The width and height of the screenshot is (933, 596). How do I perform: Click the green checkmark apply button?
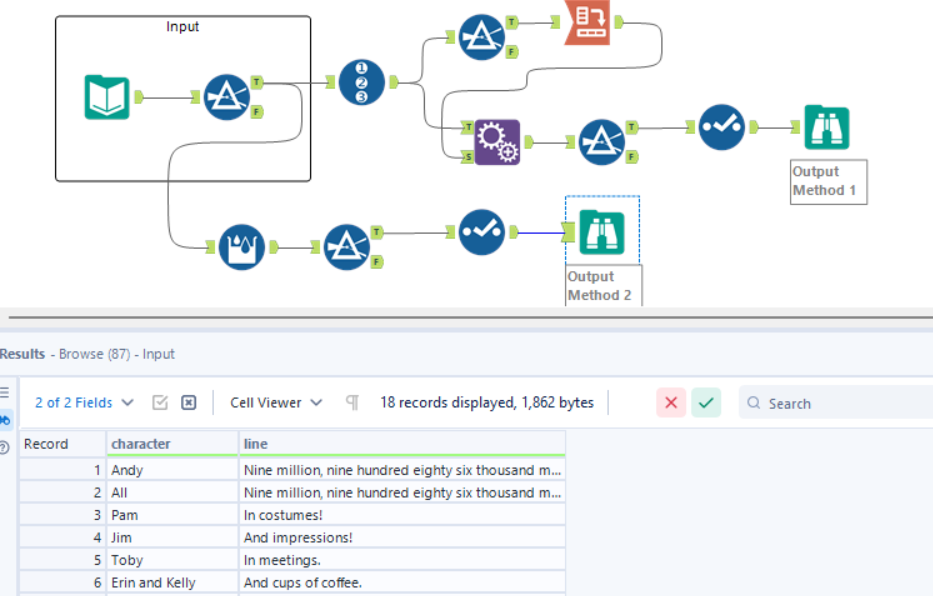click(x=706, y=403)
